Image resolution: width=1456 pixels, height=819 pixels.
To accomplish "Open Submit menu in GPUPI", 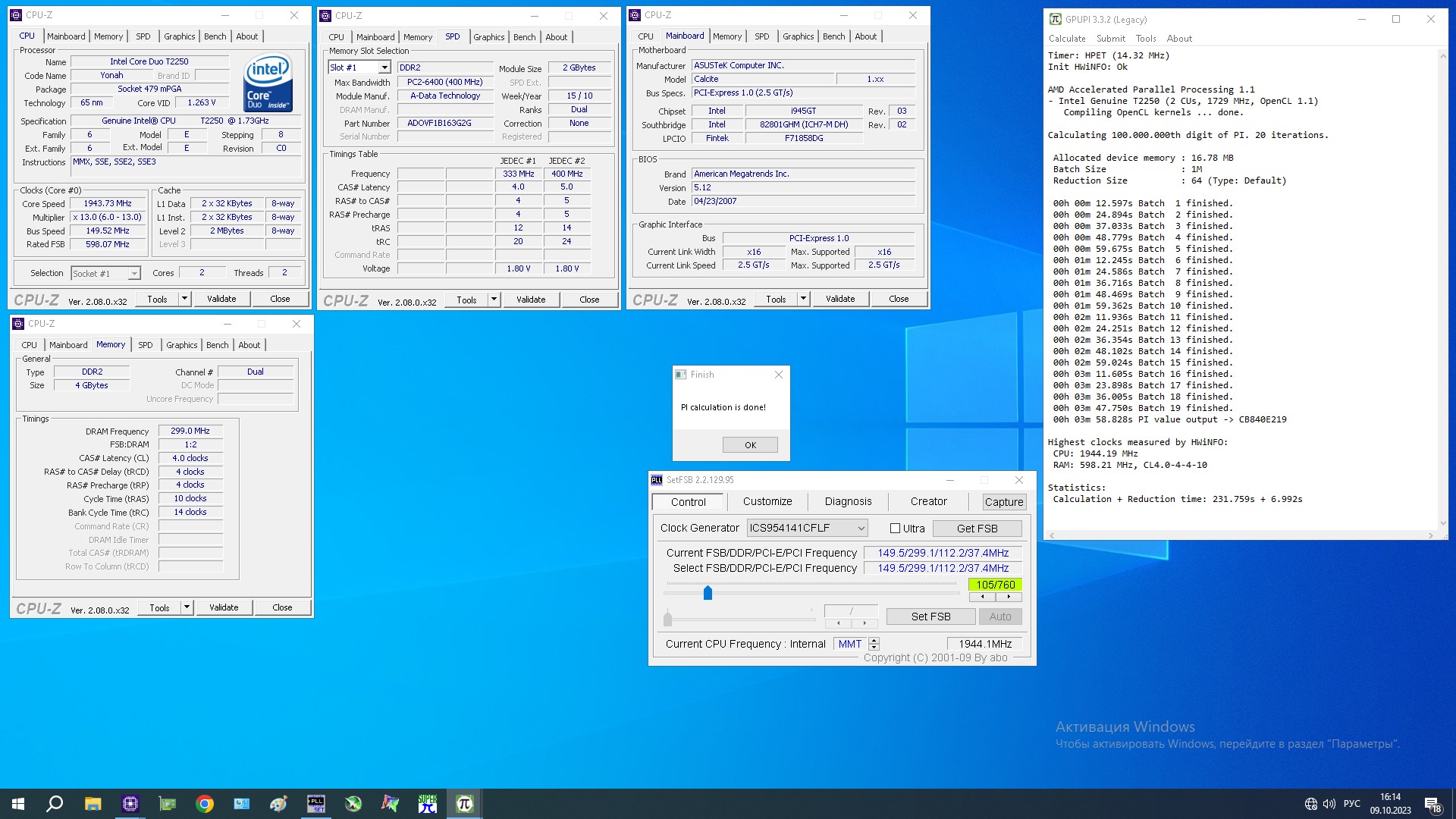I will click(x=1110, y=39).
